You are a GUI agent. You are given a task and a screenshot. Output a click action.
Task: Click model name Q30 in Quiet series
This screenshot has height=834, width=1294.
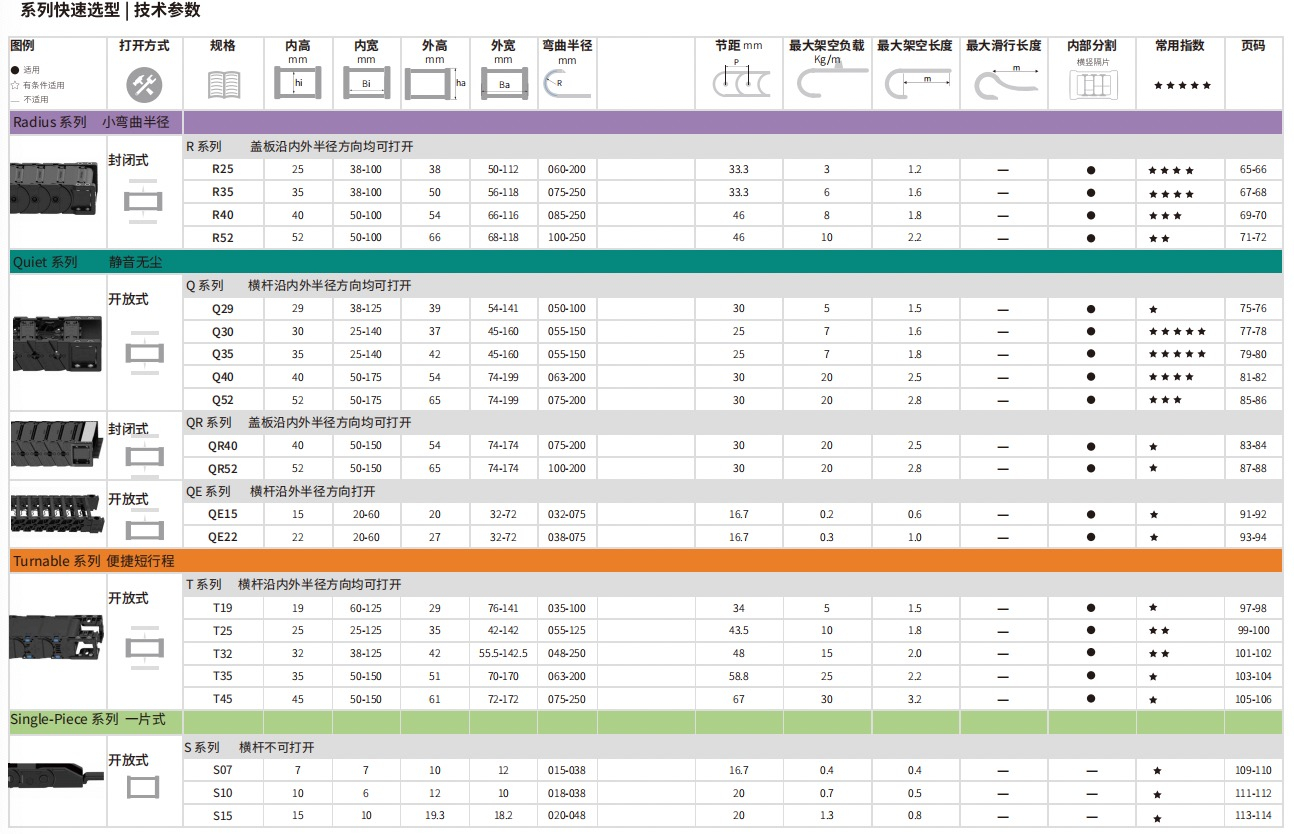[x=223, y=332]
